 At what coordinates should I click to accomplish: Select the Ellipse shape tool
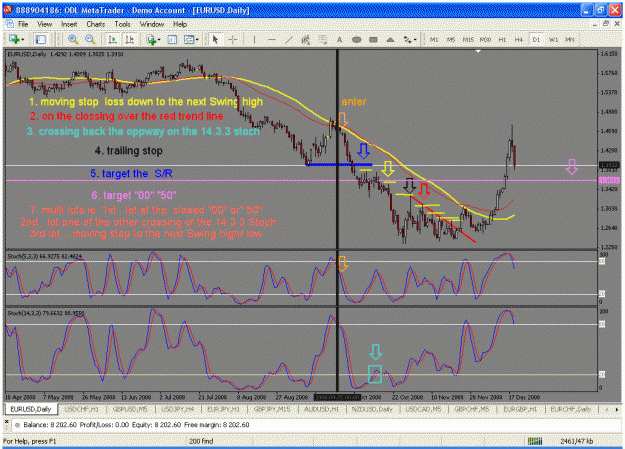click(x=357, y=39)
